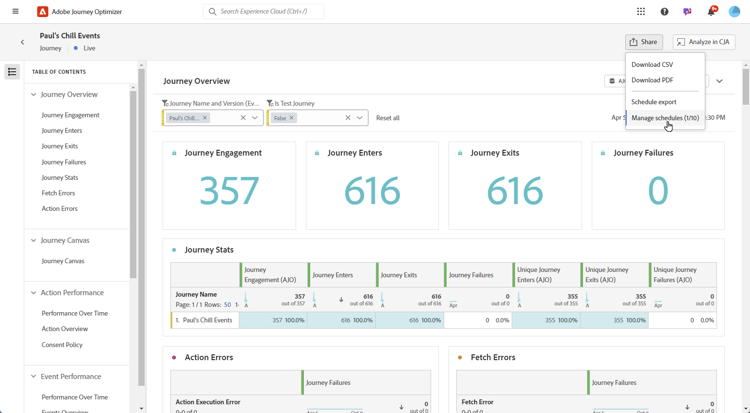Go to Journey Failures in contents
The width and height of the screenshot is (750, 413).
[64, 162]
